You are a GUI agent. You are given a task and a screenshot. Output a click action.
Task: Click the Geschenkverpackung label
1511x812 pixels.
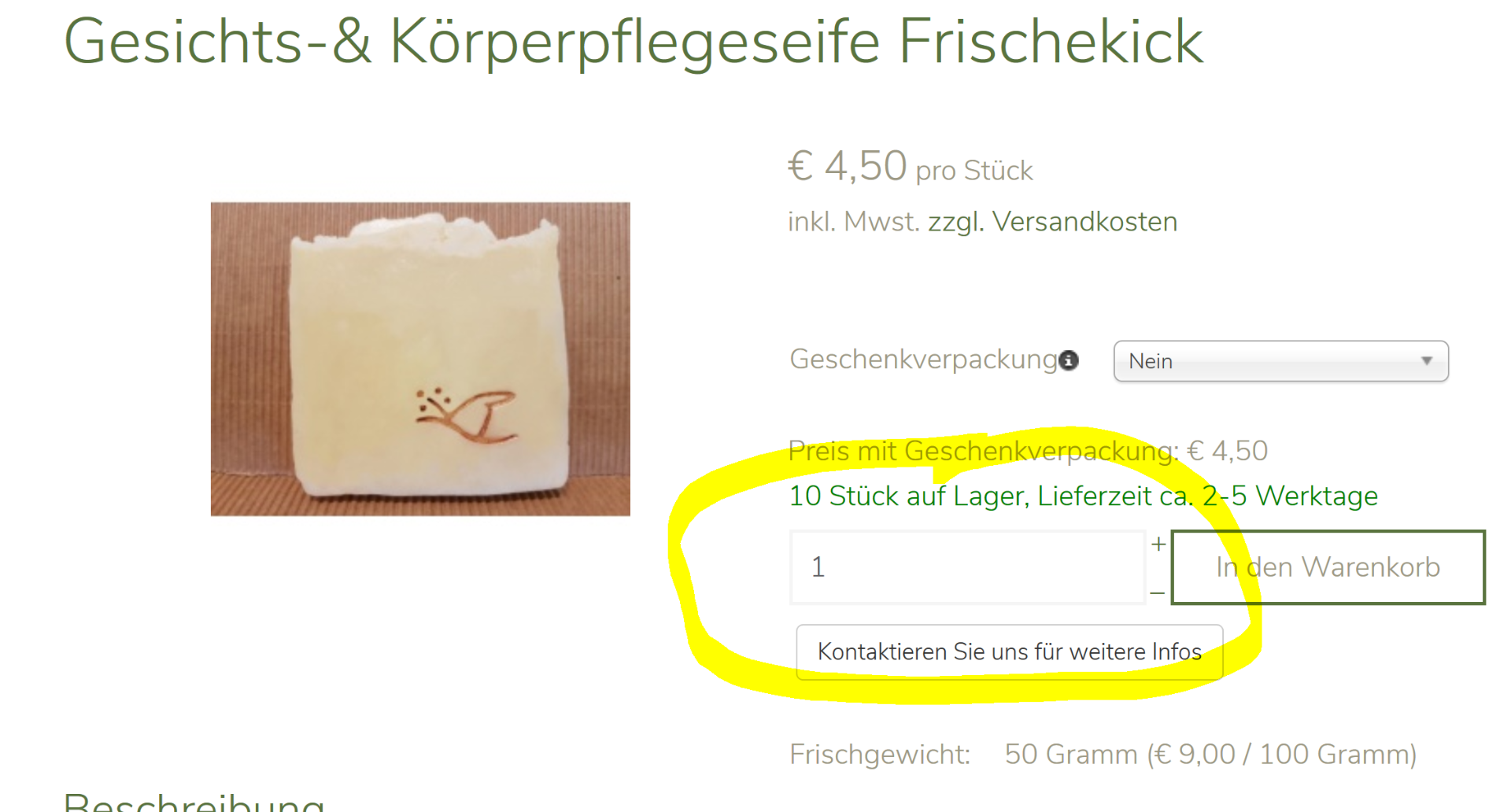tap(924, 360)
